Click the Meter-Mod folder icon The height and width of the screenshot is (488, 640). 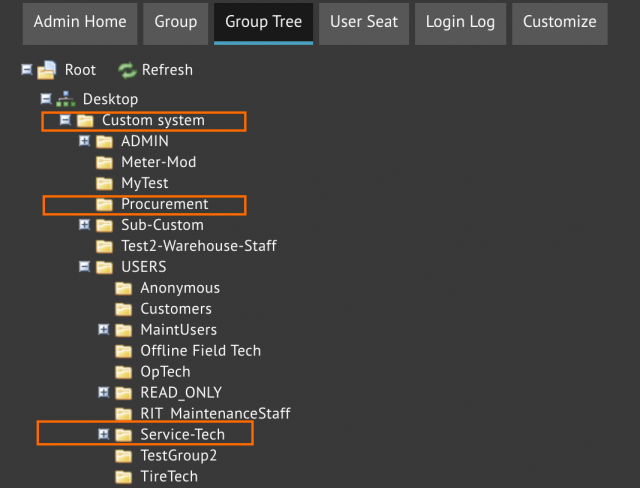click(x=104, y=162)
